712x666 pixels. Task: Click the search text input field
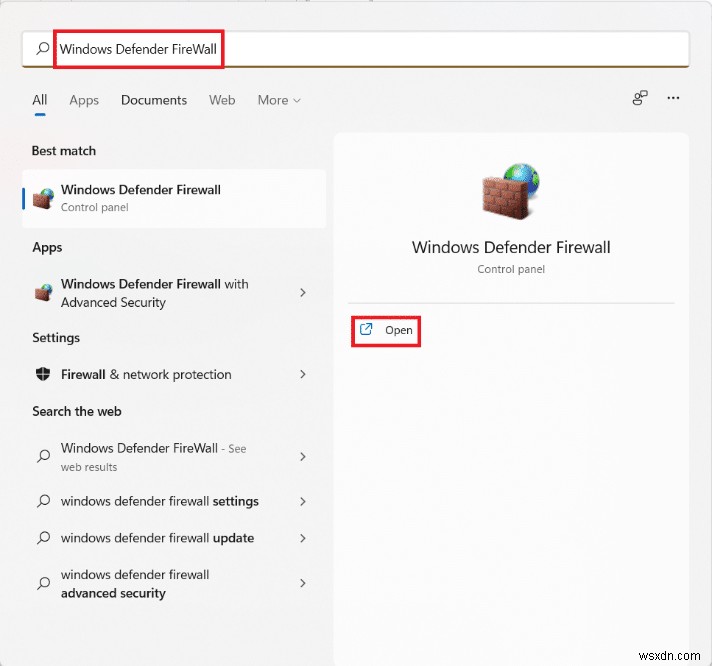370,48
